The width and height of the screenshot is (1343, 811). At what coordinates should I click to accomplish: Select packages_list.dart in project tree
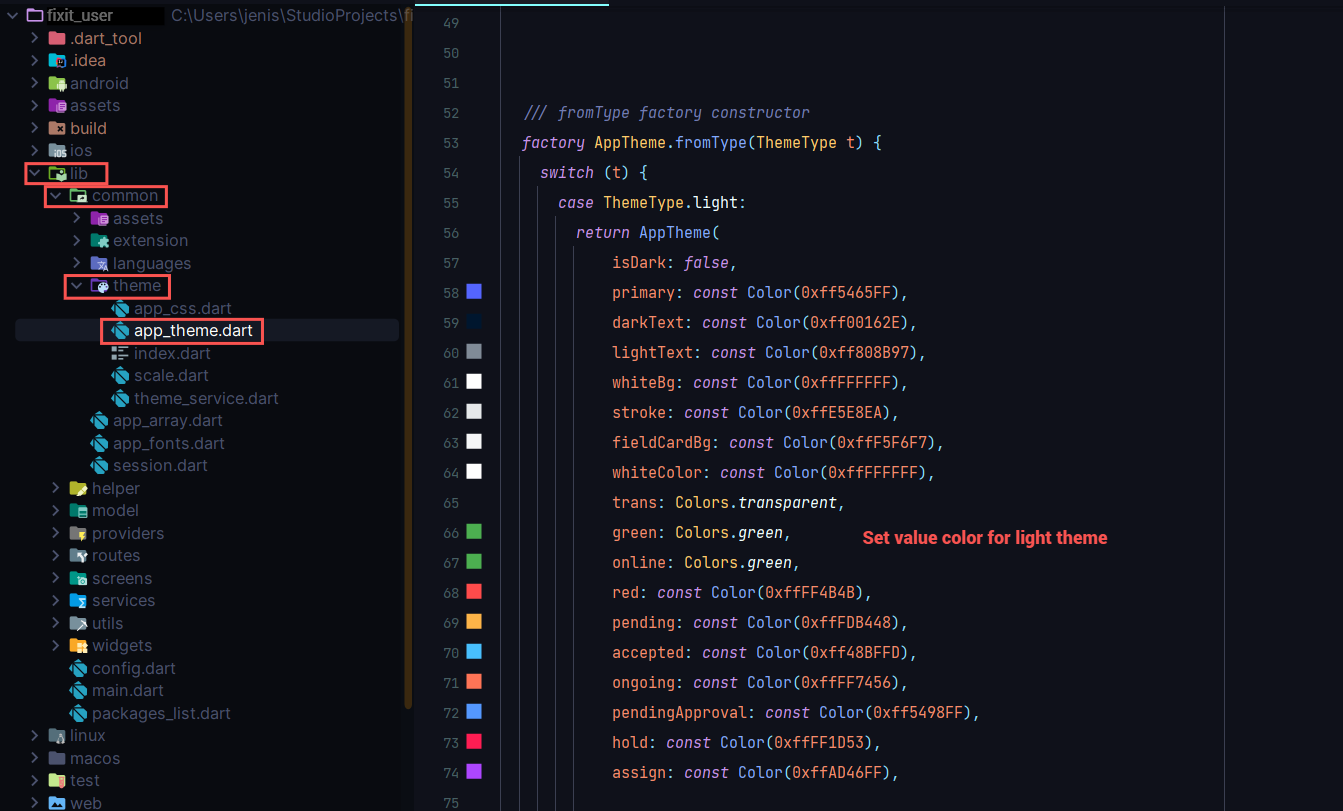pyautogui.click(x=161, y=713)
